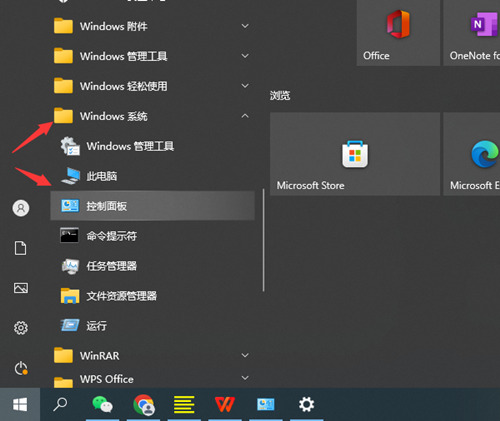Expand the WPS Office folder chevron
Screen dimensions: 500x421
245,378
